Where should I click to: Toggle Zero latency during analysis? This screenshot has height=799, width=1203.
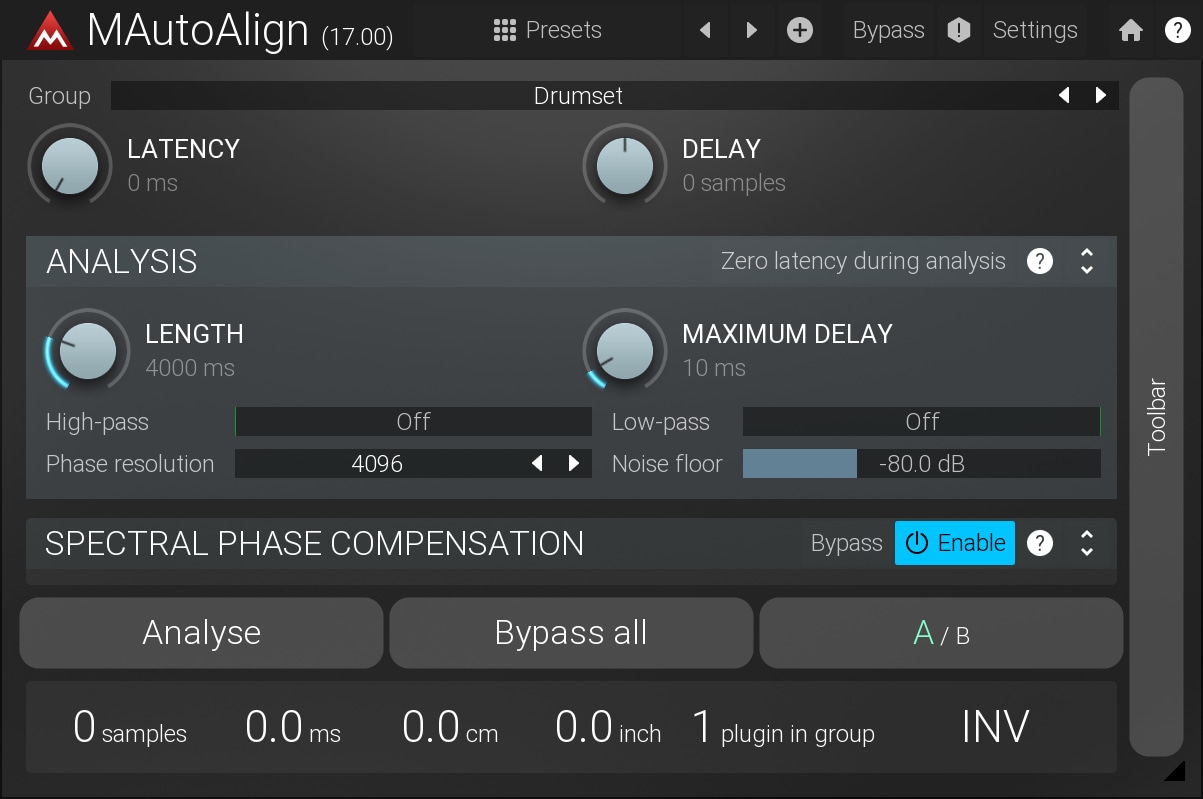(863, 262)
